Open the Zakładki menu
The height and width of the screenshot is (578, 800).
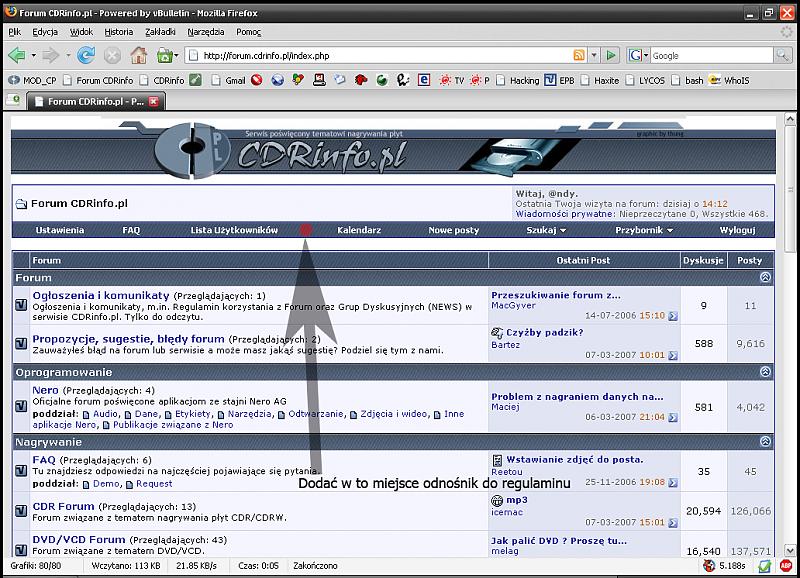pos(160,32)
